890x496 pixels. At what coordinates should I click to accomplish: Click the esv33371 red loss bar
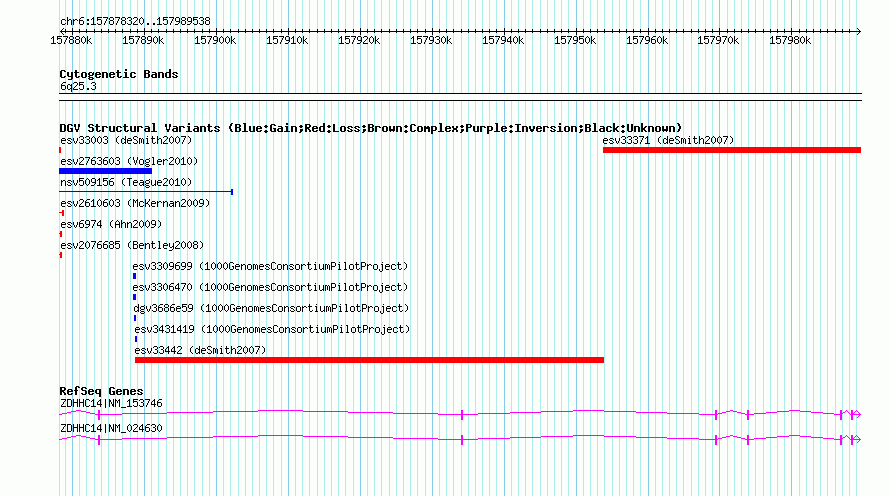point(732,150)
